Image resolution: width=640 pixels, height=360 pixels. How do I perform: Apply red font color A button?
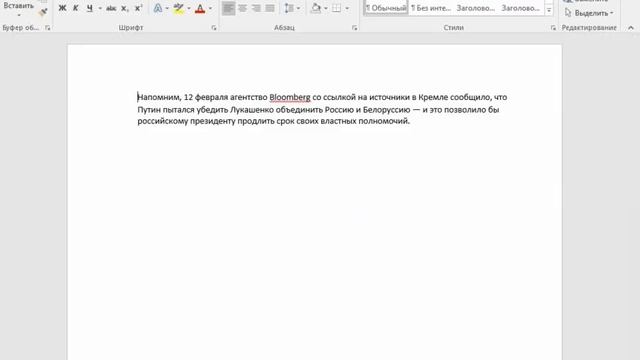pos(200,8)
